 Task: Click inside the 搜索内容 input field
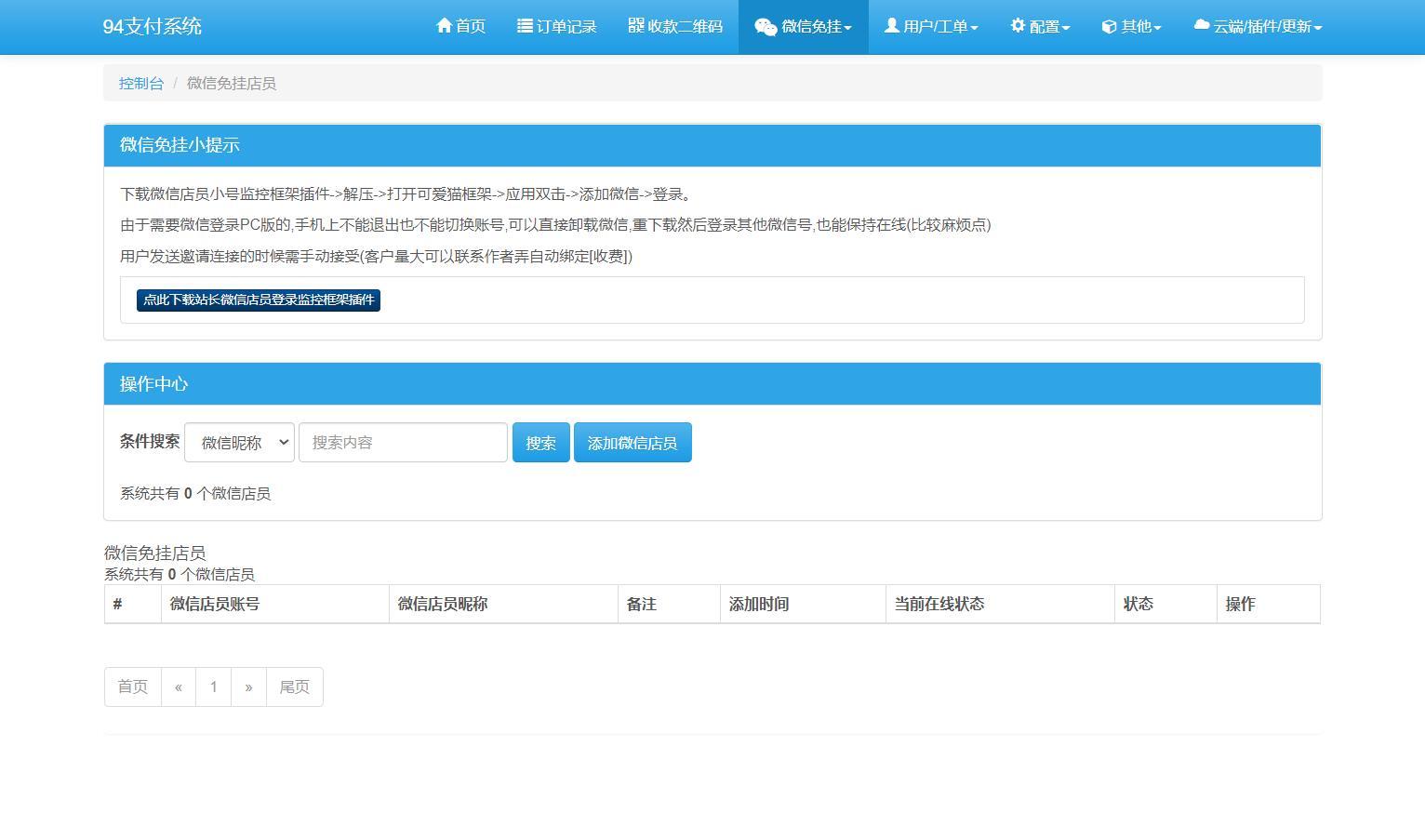pos(403,442)
